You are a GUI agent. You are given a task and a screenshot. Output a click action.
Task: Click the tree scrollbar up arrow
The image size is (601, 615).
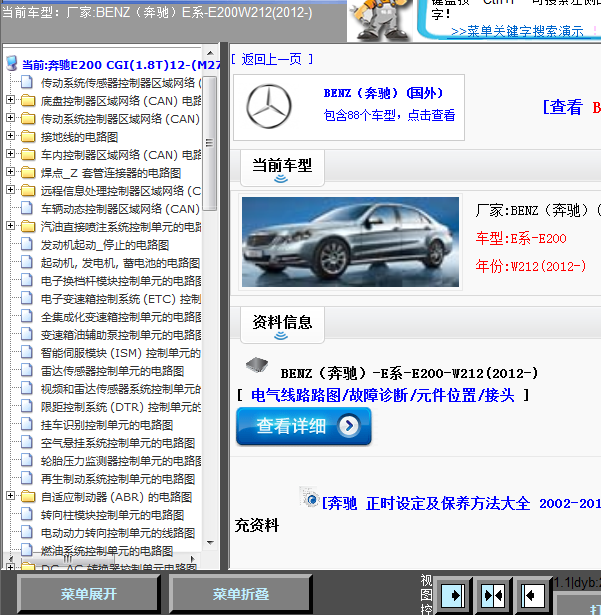point(210,53)
